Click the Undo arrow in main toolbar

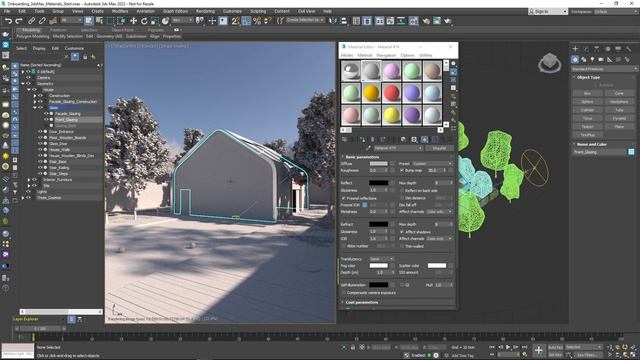pyautogui.click(x=8, y=21)
